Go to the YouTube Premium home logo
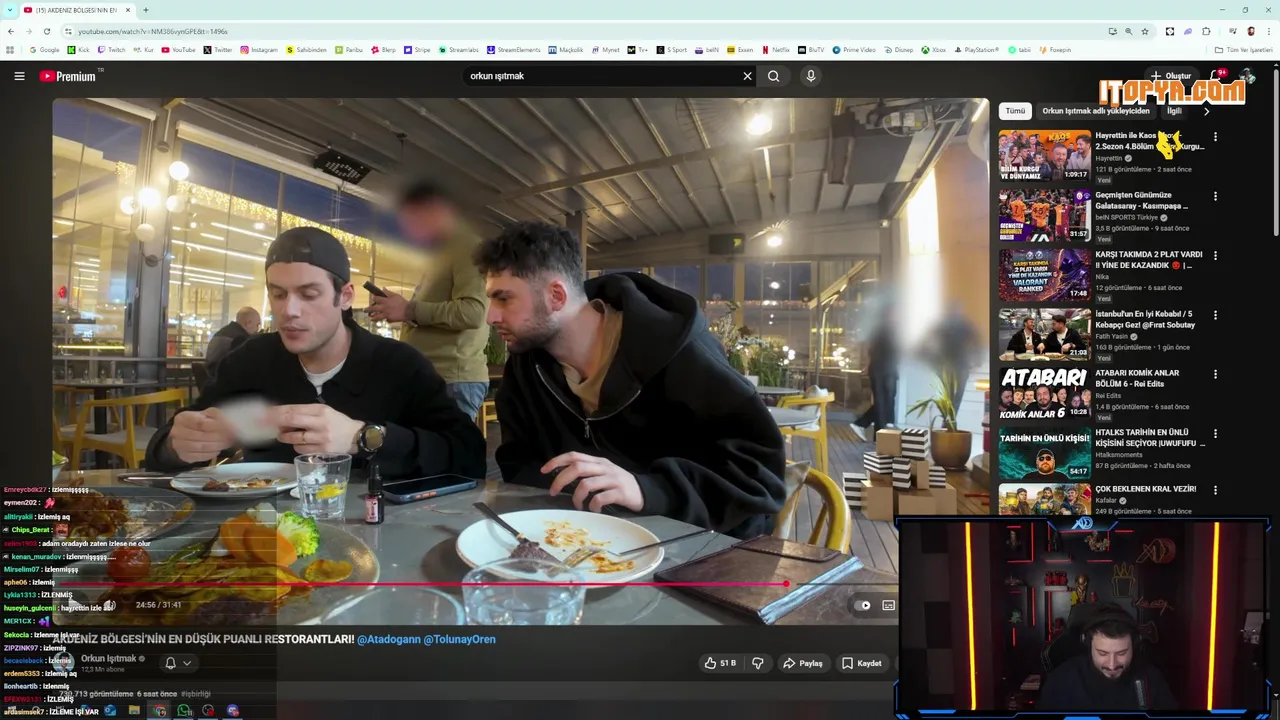Screen dimensions: 1280x720 pos(68,76)
